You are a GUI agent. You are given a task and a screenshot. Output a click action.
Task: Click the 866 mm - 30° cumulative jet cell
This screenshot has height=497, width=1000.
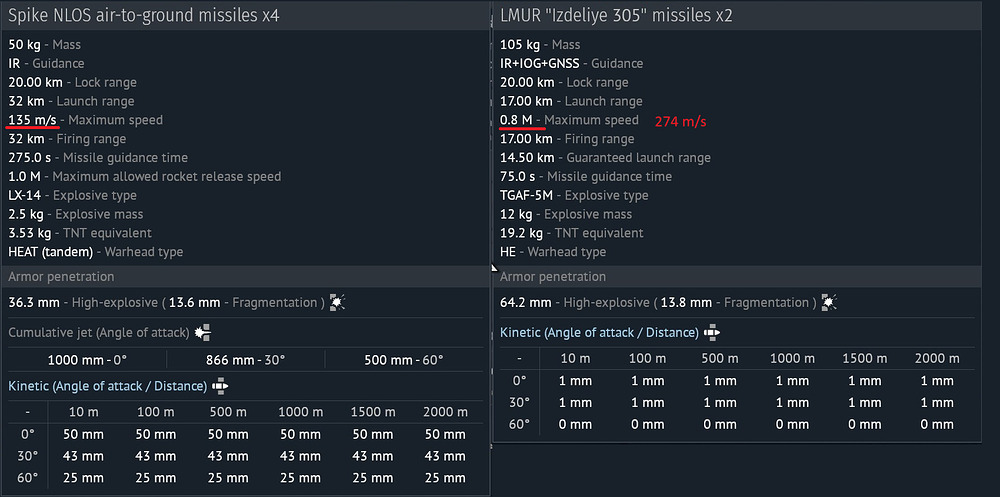point(246,359)
